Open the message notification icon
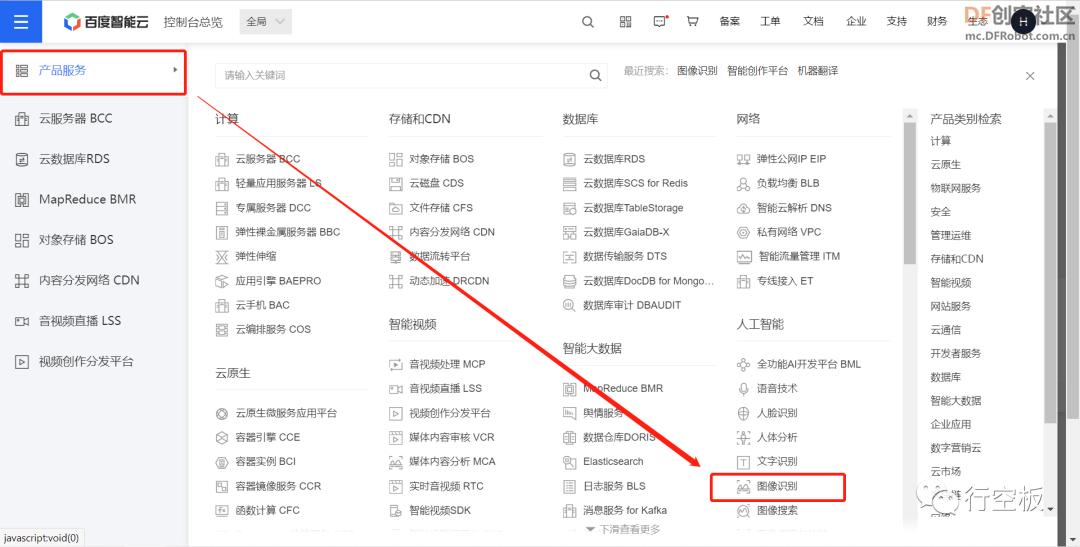 pyautogui.click(x=660, y=21)
